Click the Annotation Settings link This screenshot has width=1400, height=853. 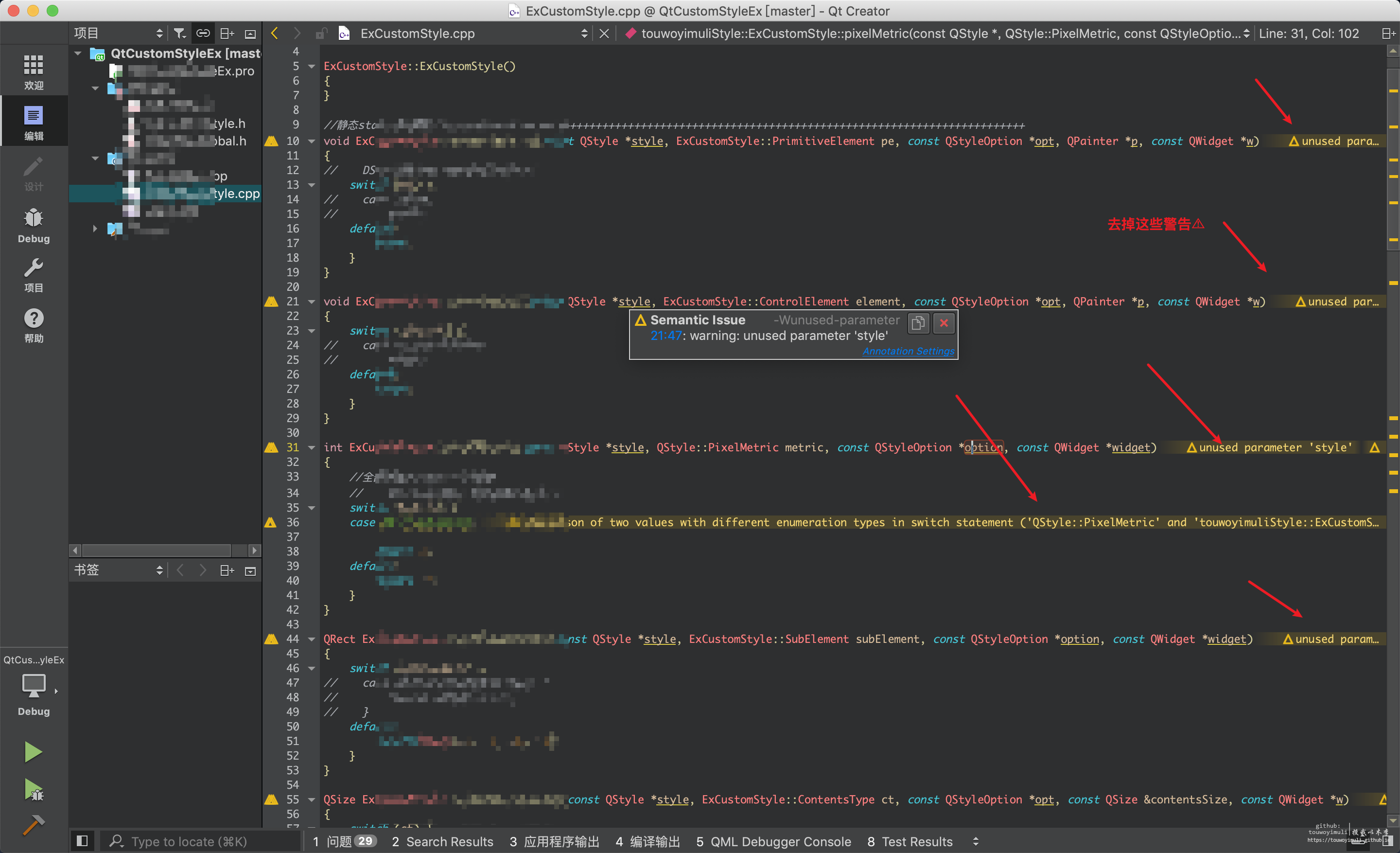[908, 351]
